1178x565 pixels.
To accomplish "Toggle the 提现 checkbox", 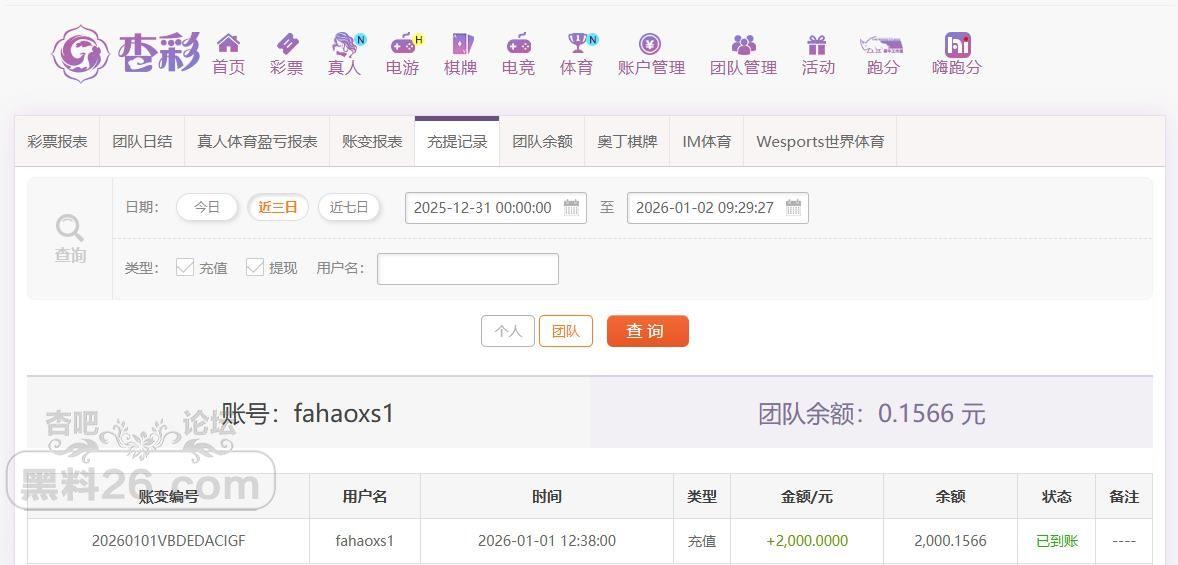I will click(x=255, y=267).
